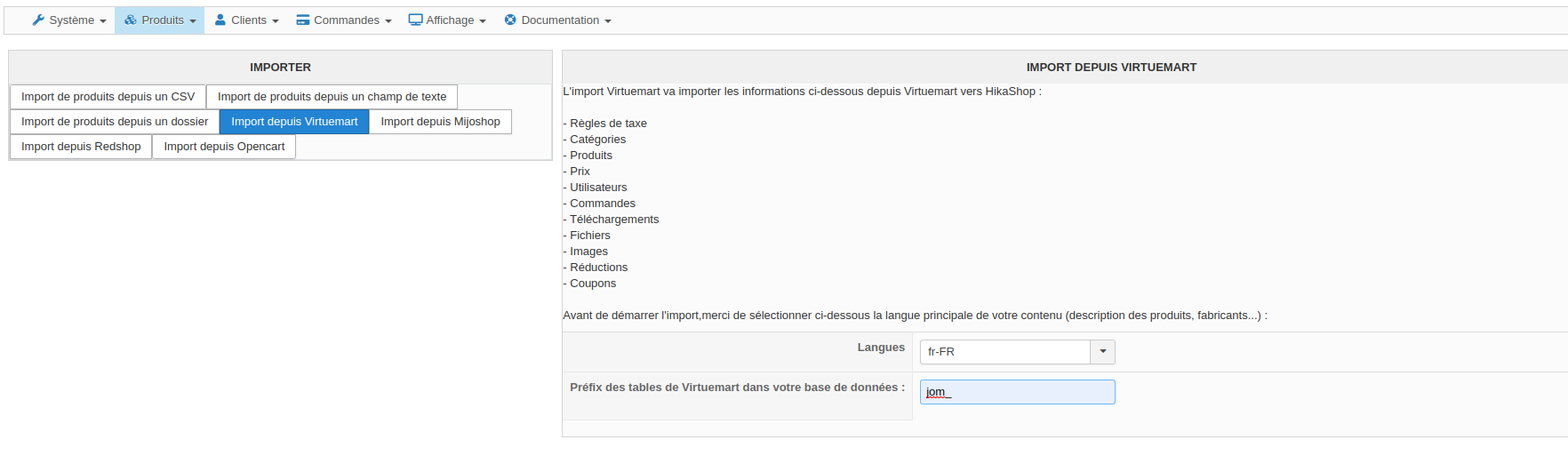Pick the Import depuis Opencart option
The image size is (1568, 456).
(224, 147)
